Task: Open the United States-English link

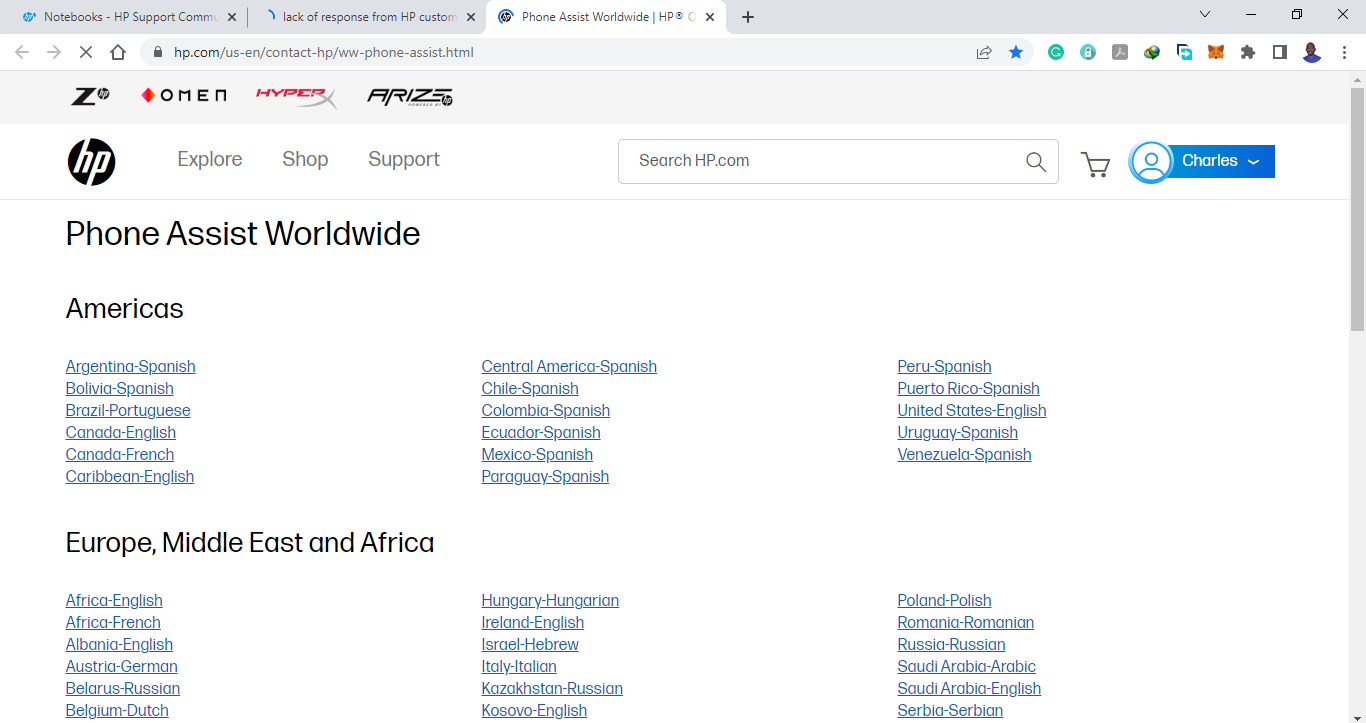Action: (x=972, y=411)
